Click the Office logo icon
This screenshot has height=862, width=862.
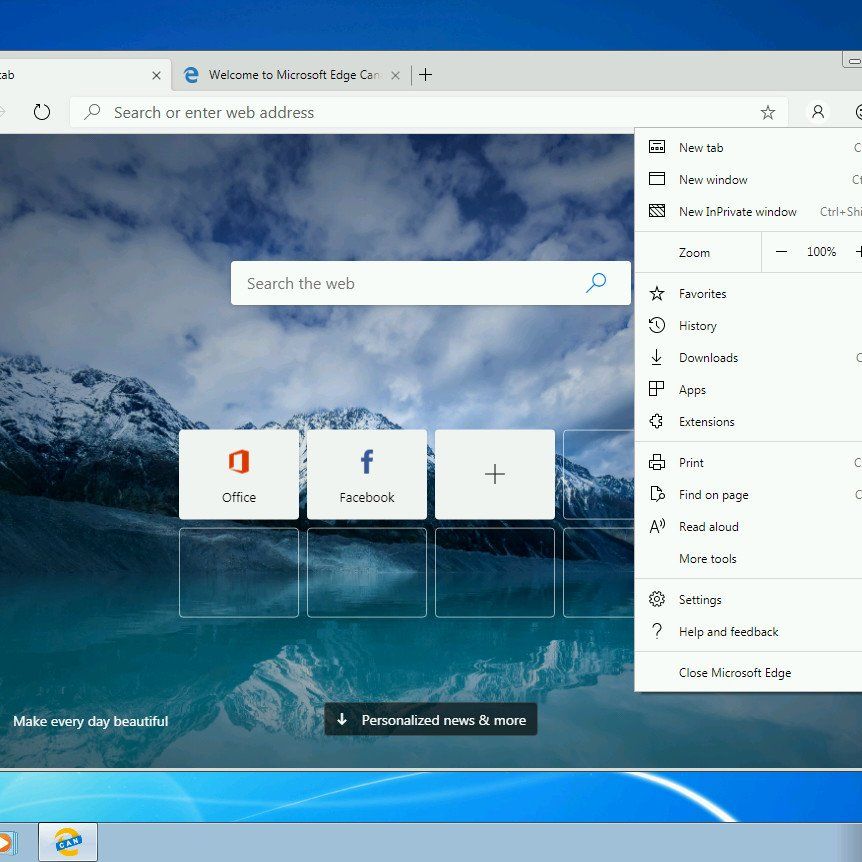[x=239, y=462]
